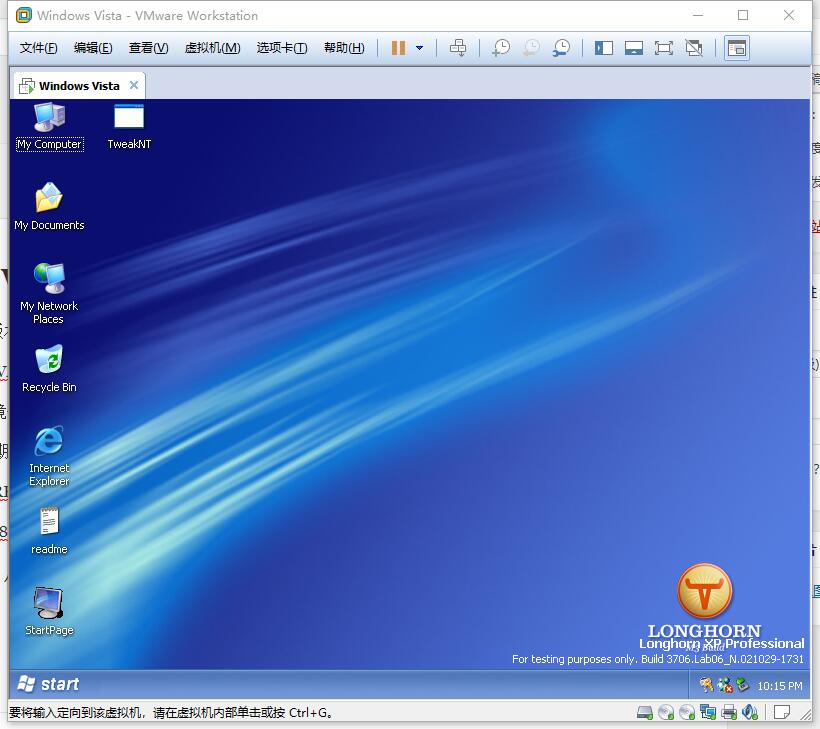
Task: Toggle the console view toolbar button
Action: pyautogui.click(x=737, y=48)
